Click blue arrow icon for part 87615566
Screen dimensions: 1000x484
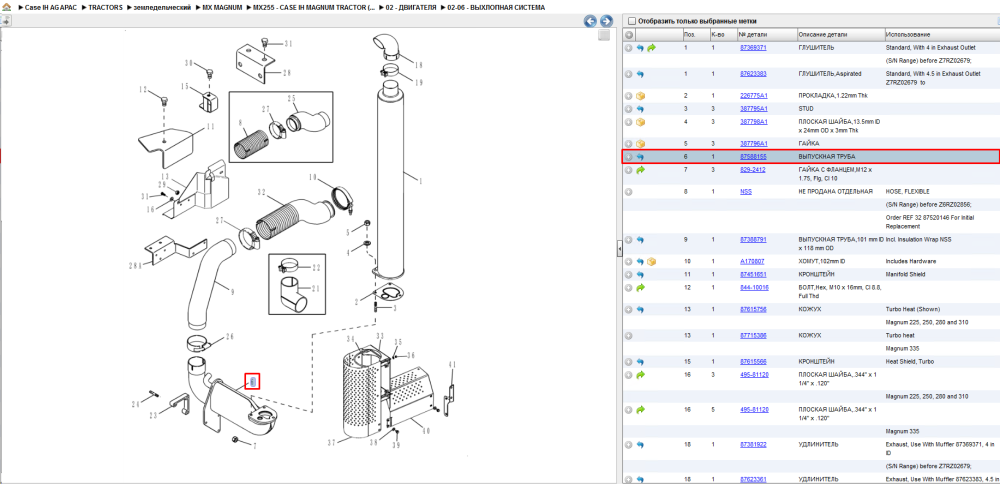pos(640,362)
